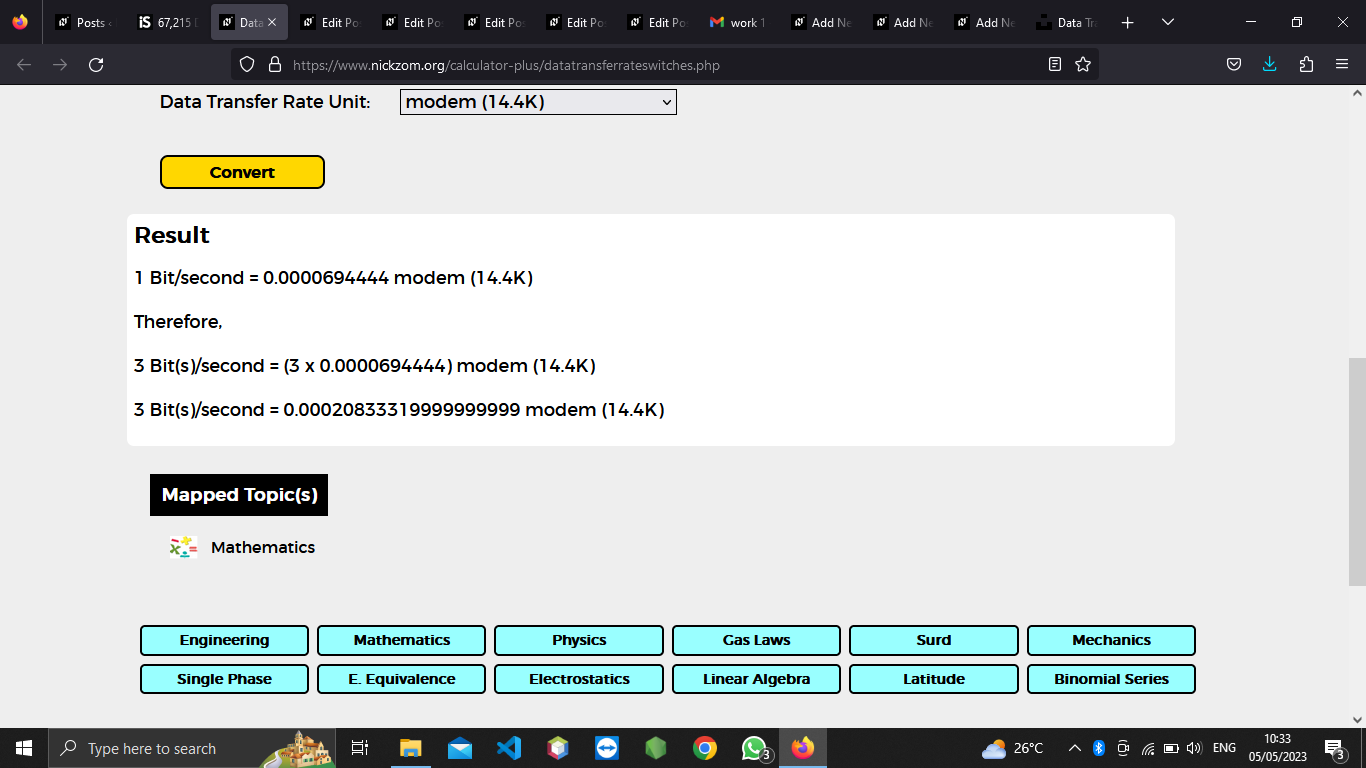Click the Result heading text

(172, 235)
